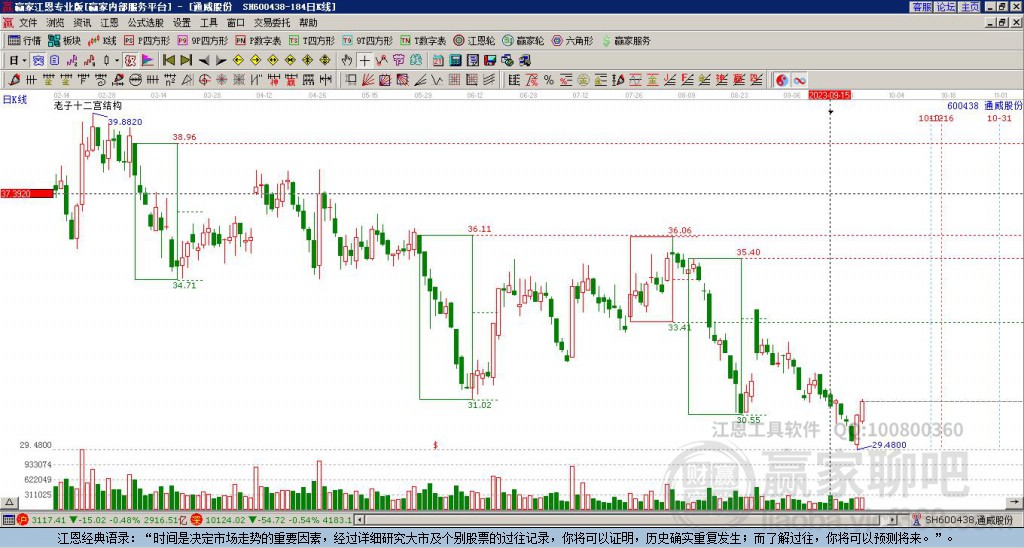Image resolution: width=1024 pixels, height=548 pixels.
Task: Toggle the 权 price adjustment button
Action: pyautogui.click(x=130, y=60)
